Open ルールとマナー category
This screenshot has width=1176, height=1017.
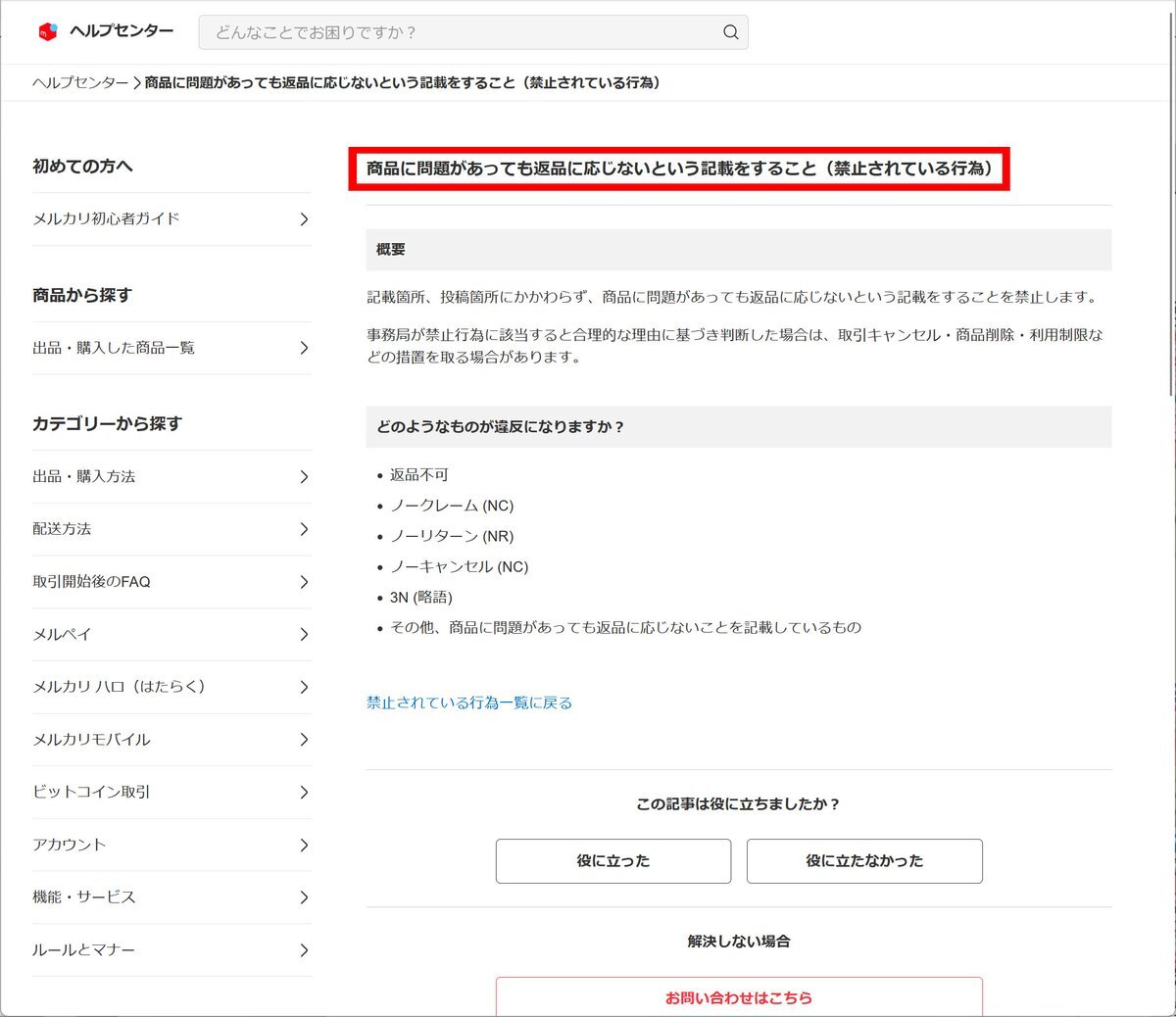[x=171, y=950]
